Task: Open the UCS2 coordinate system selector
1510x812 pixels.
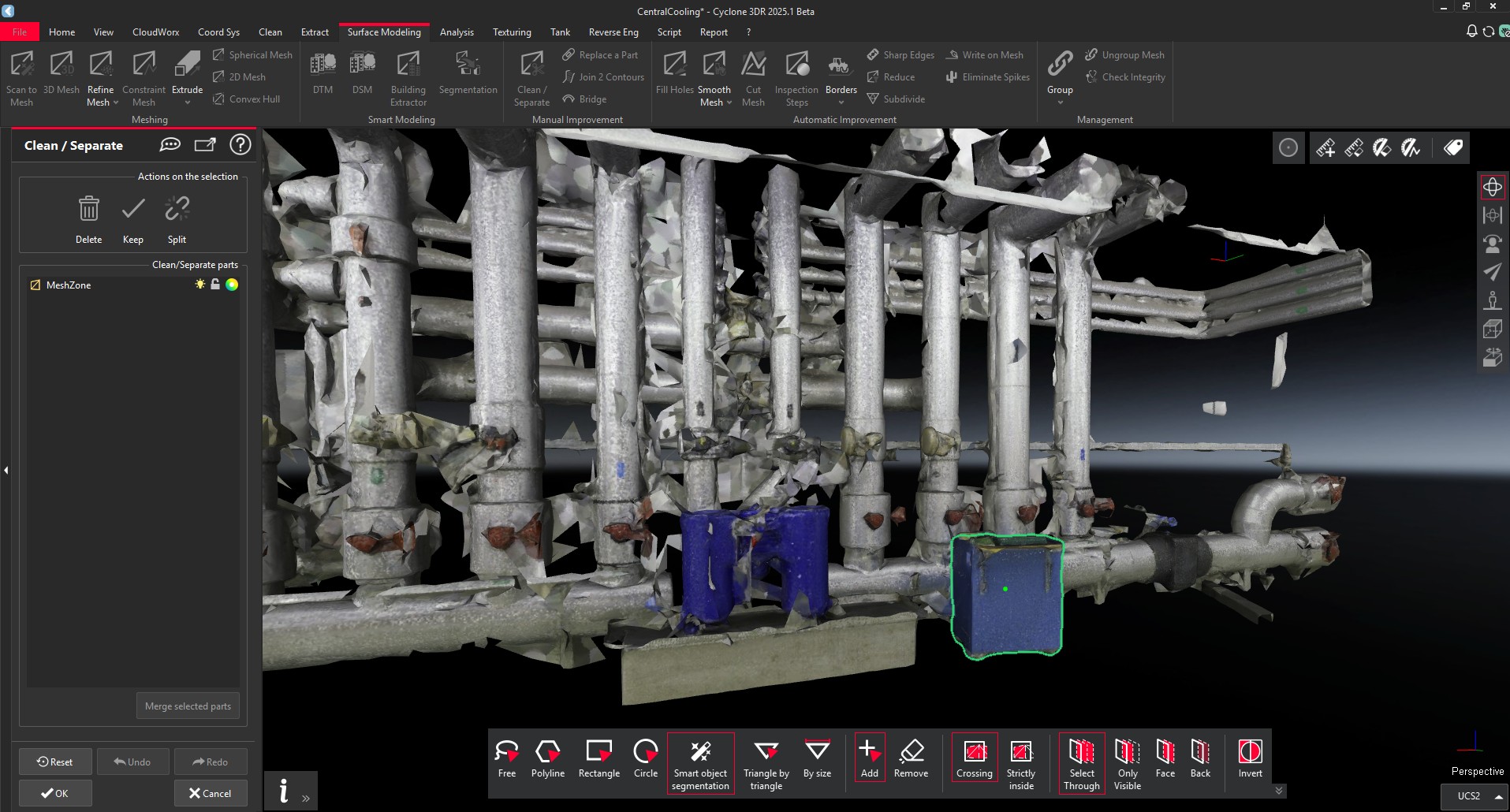Action: point(1474,795)
